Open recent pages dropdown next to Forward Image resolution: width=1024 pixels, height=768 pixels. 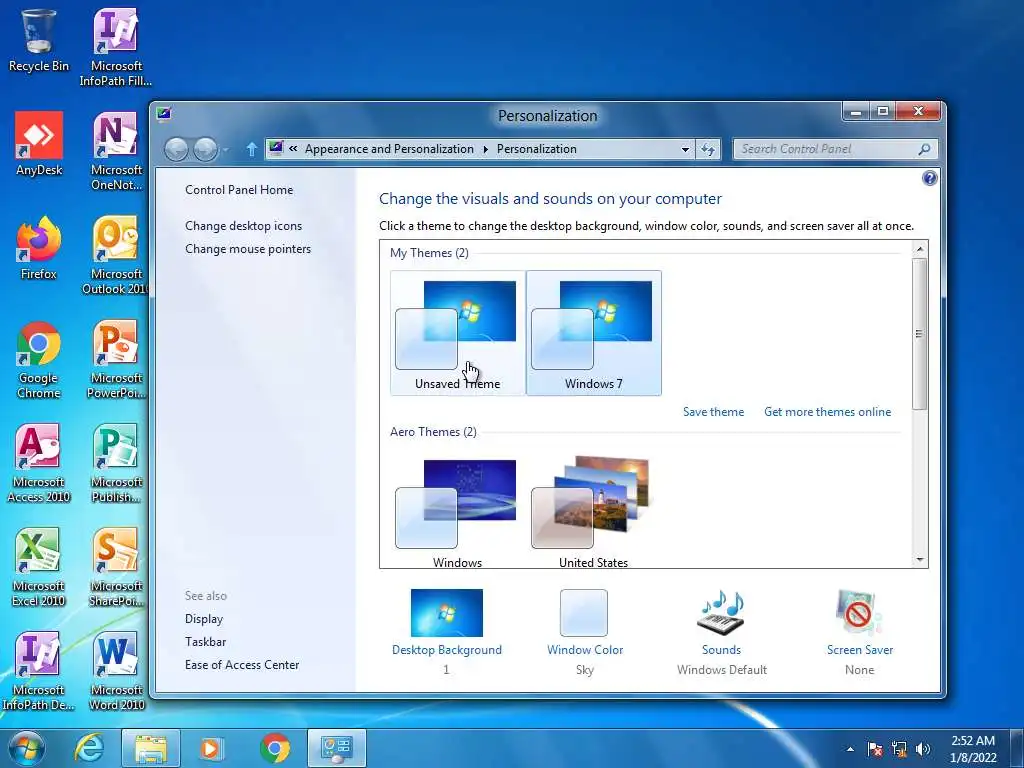pyautogui.click(x=225, y=150)
